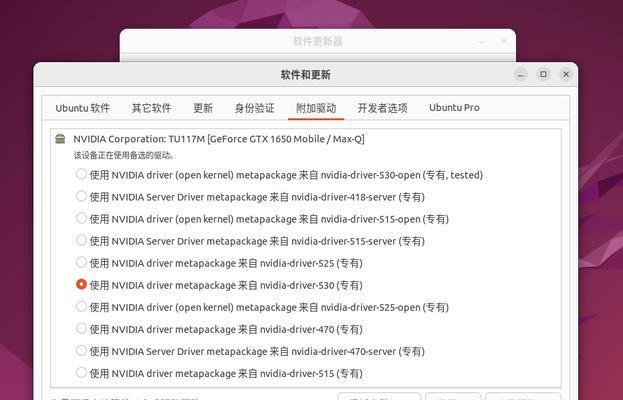Select nvidia-driver-470-server radio button

pyautogui.click(x=81, y=350)
